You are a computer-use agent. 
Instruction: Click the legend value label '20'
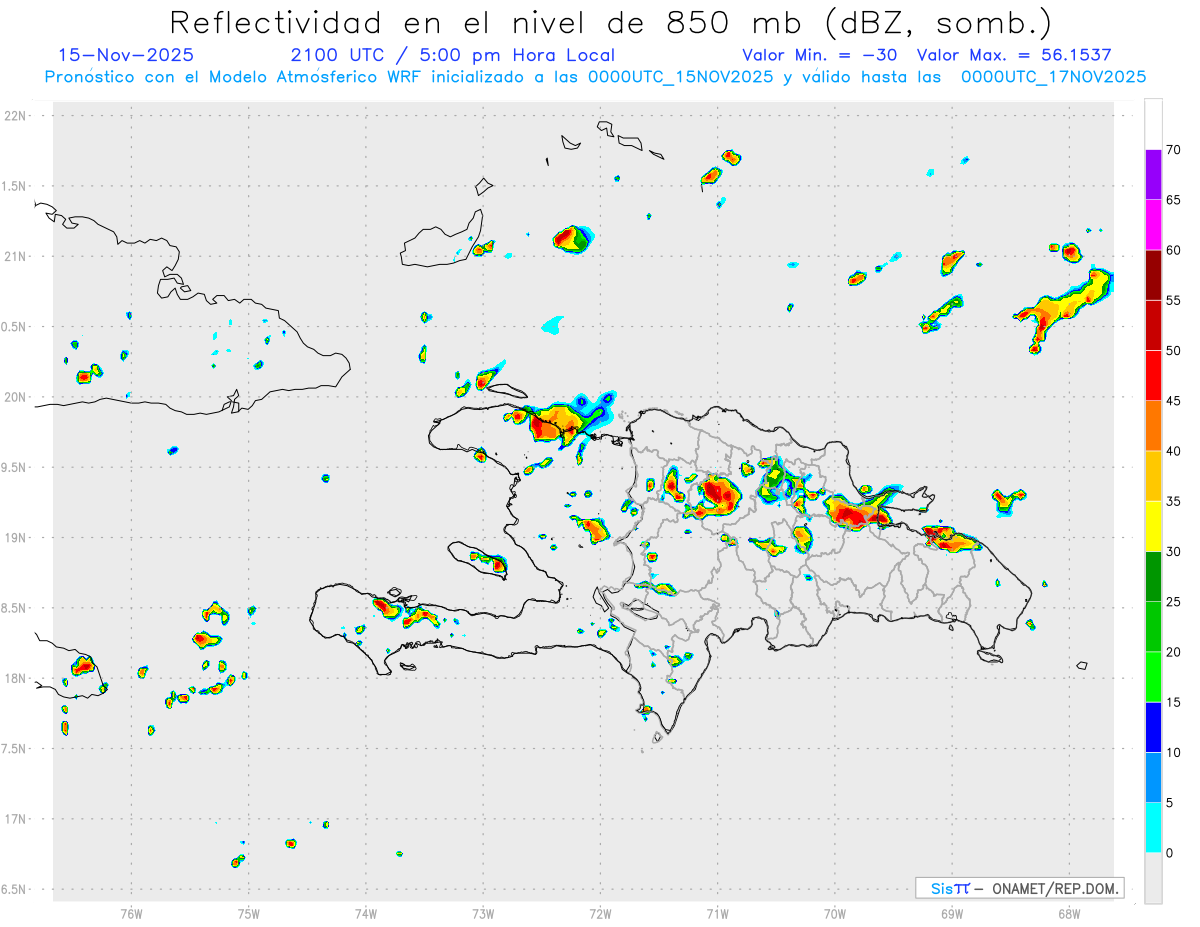point(1173,652)
